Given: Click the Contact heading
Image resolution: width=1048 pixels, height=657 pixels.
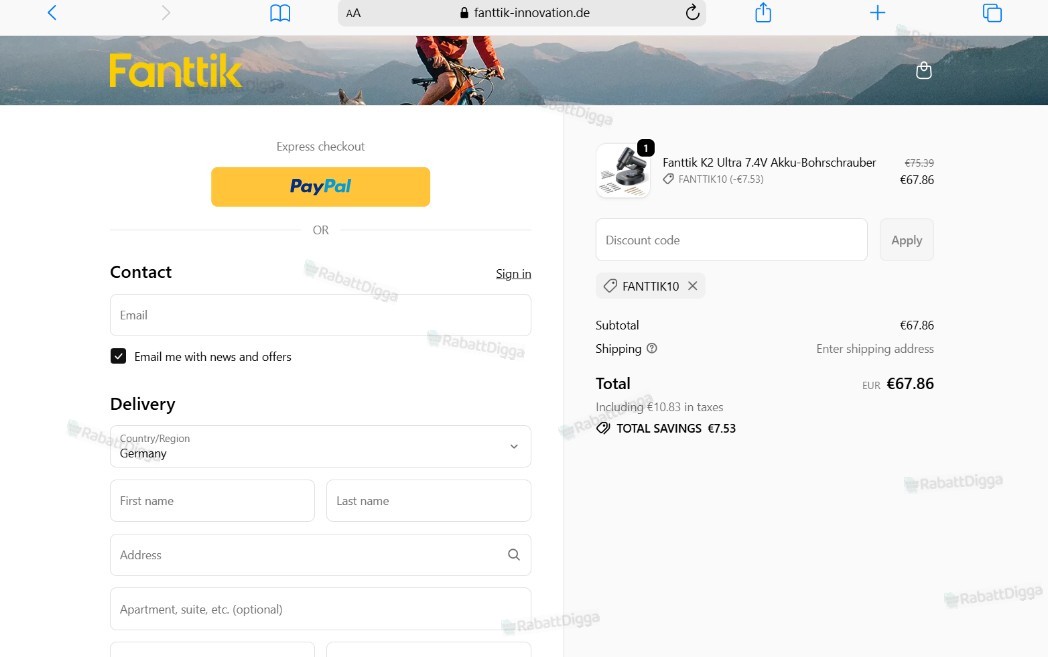Looking at the screenshot, I should pos(140,272).
